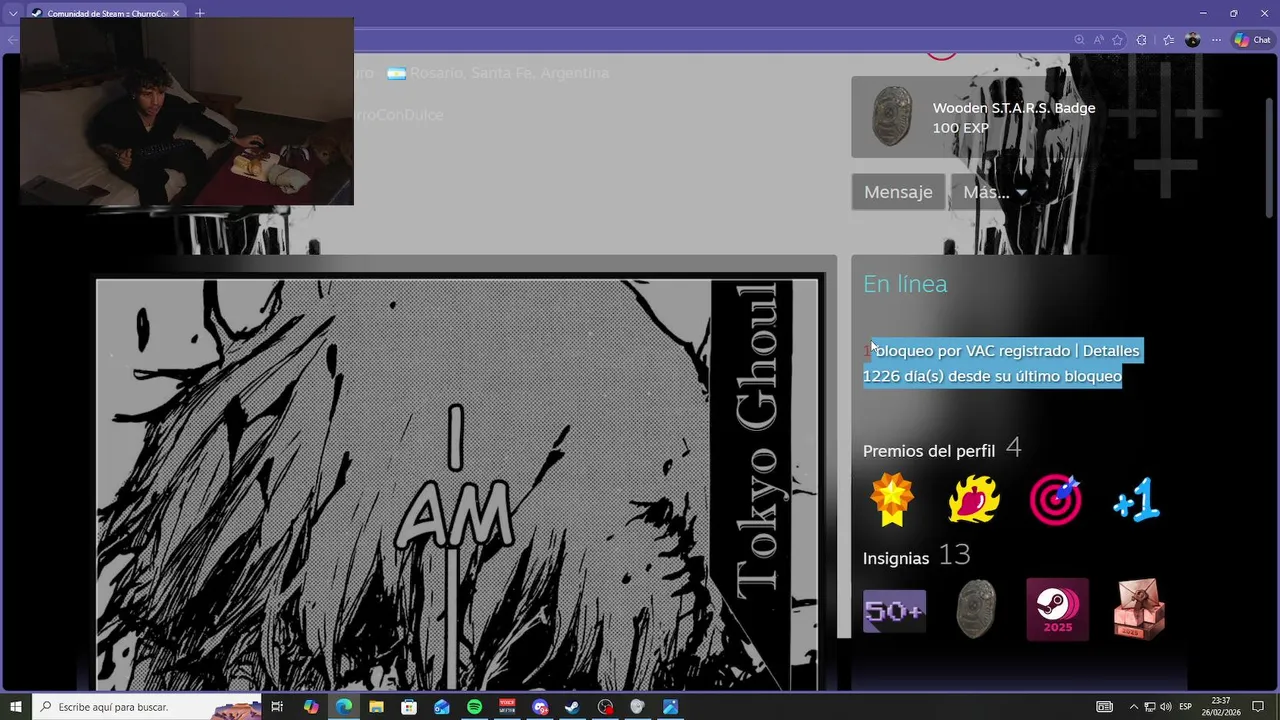Open the blue +1 profile award

coord(1137,499)
